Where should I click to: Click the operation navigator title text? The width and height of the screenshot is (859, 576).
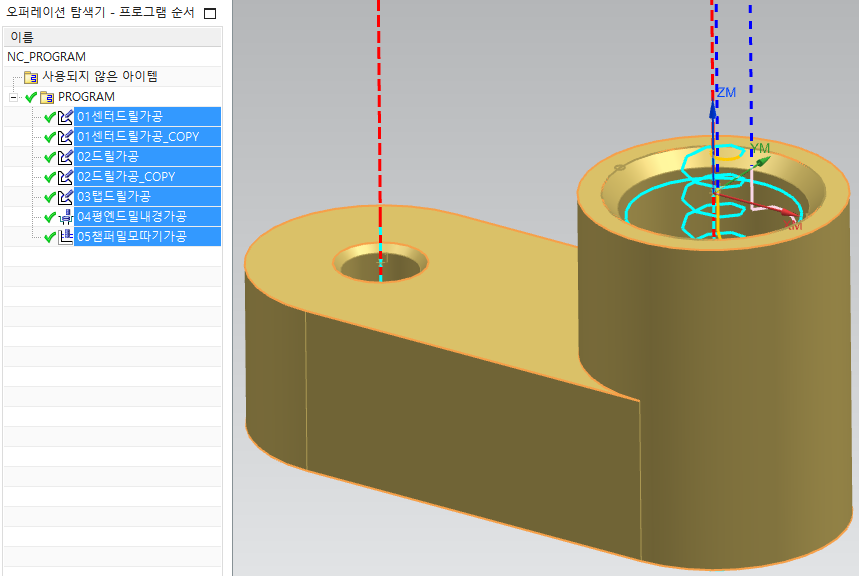(100, 12)
